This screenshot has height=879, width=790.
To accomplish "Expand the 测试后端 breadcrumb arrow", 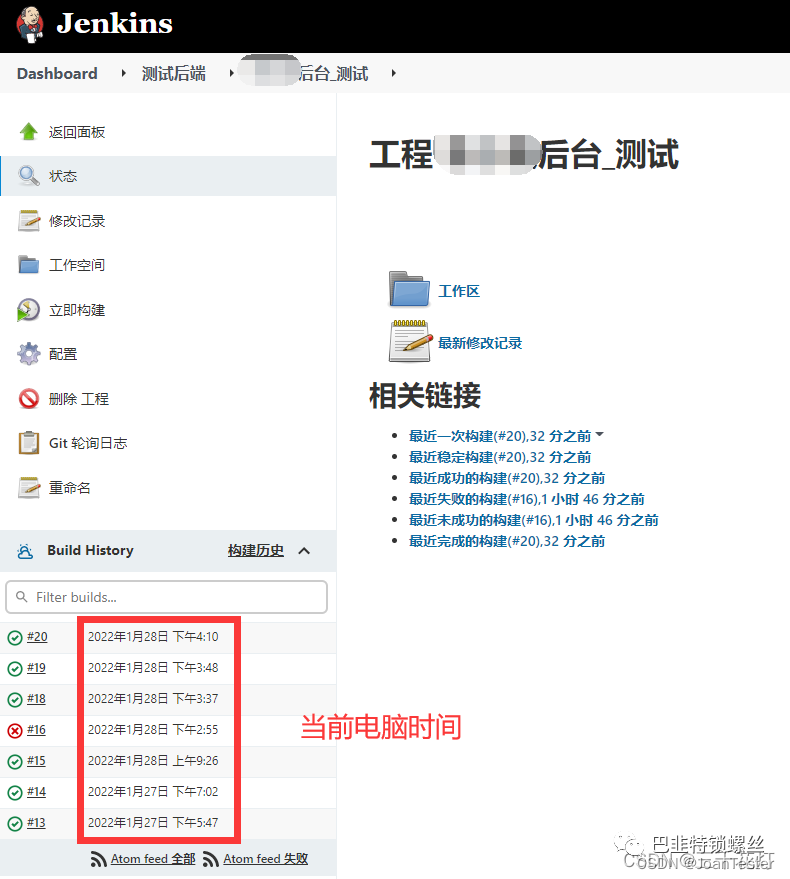I will point(231,73).
